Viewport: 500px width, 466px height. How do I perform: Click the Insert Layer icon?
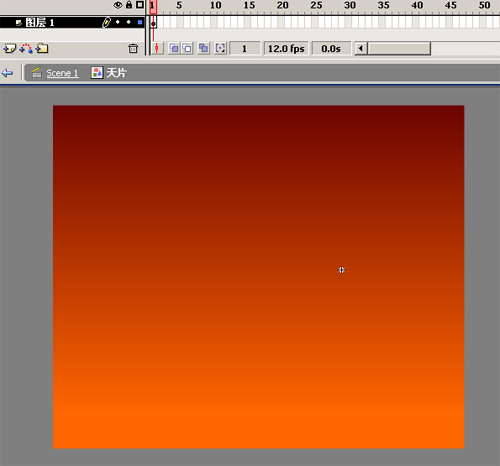point(9,49)
